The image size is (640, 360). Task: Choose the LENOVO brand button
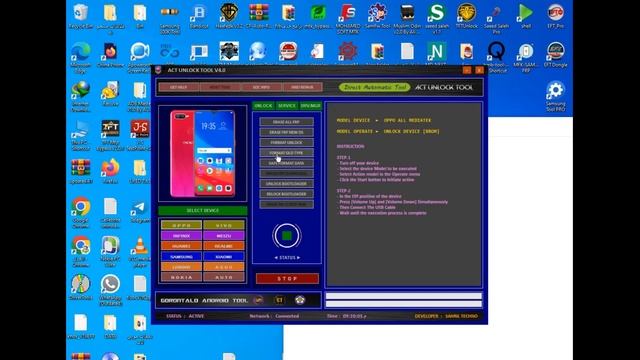[181, 267]
